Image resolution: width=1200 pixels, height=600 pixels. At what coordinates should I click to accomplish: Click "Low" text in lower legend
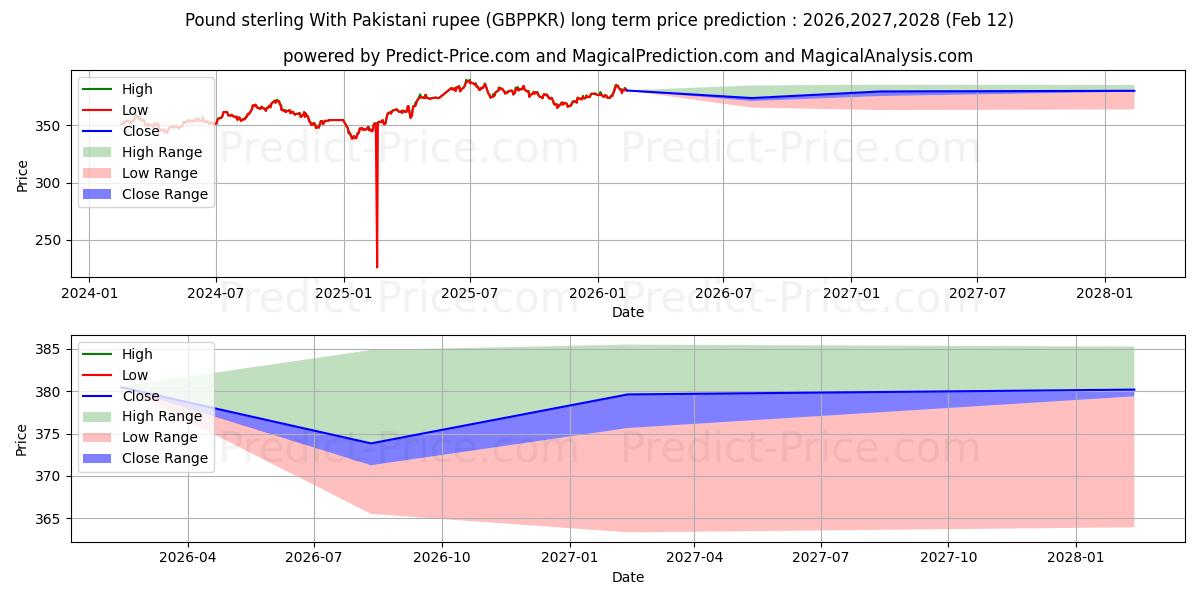135,375
